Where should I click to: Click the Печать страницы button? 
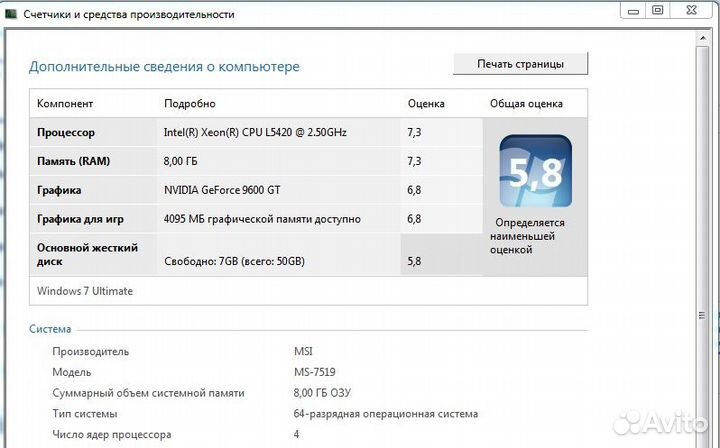coord(520,64)
